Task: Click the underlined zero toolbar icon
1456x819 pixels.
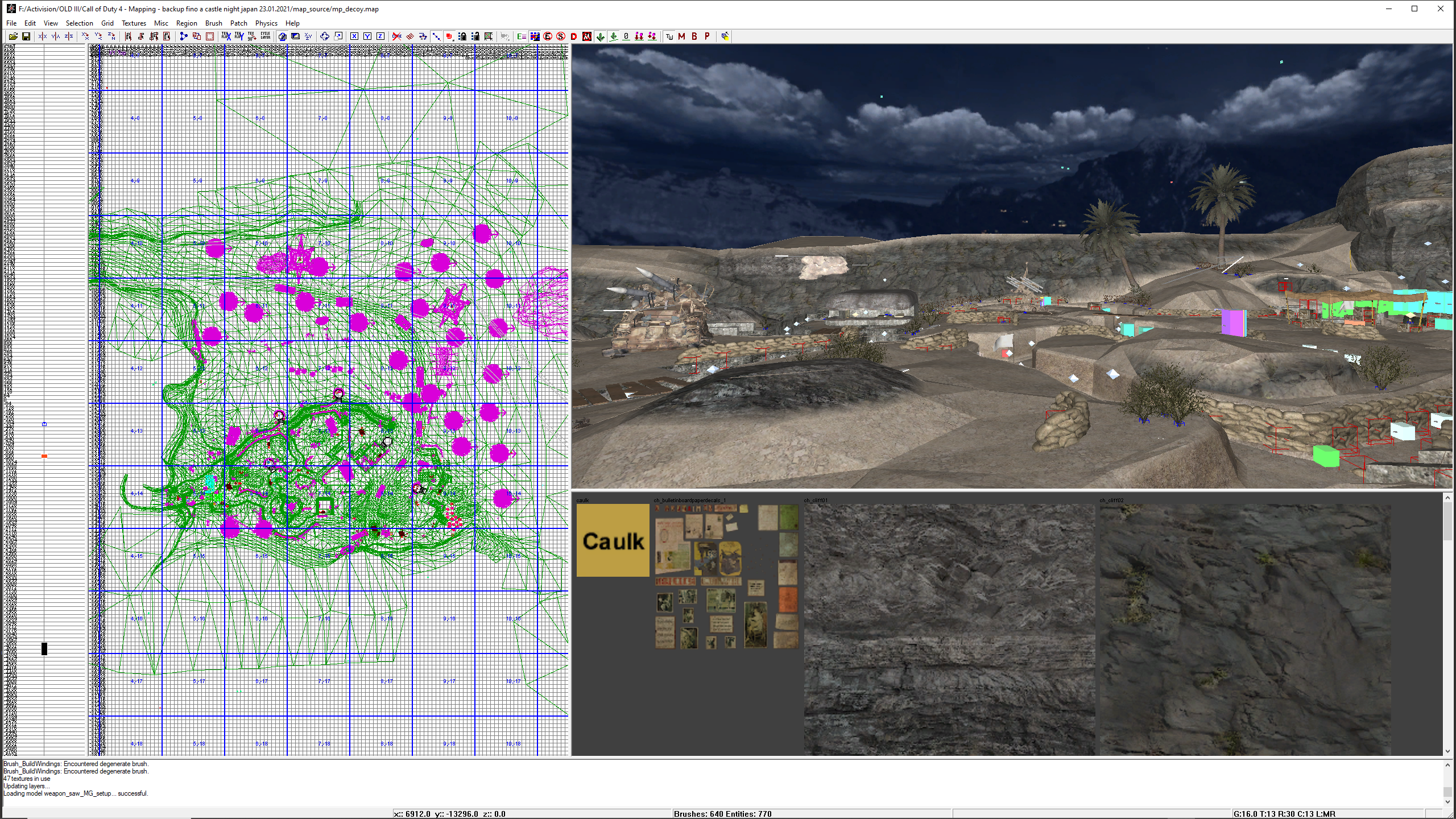Action: point(626,36)
